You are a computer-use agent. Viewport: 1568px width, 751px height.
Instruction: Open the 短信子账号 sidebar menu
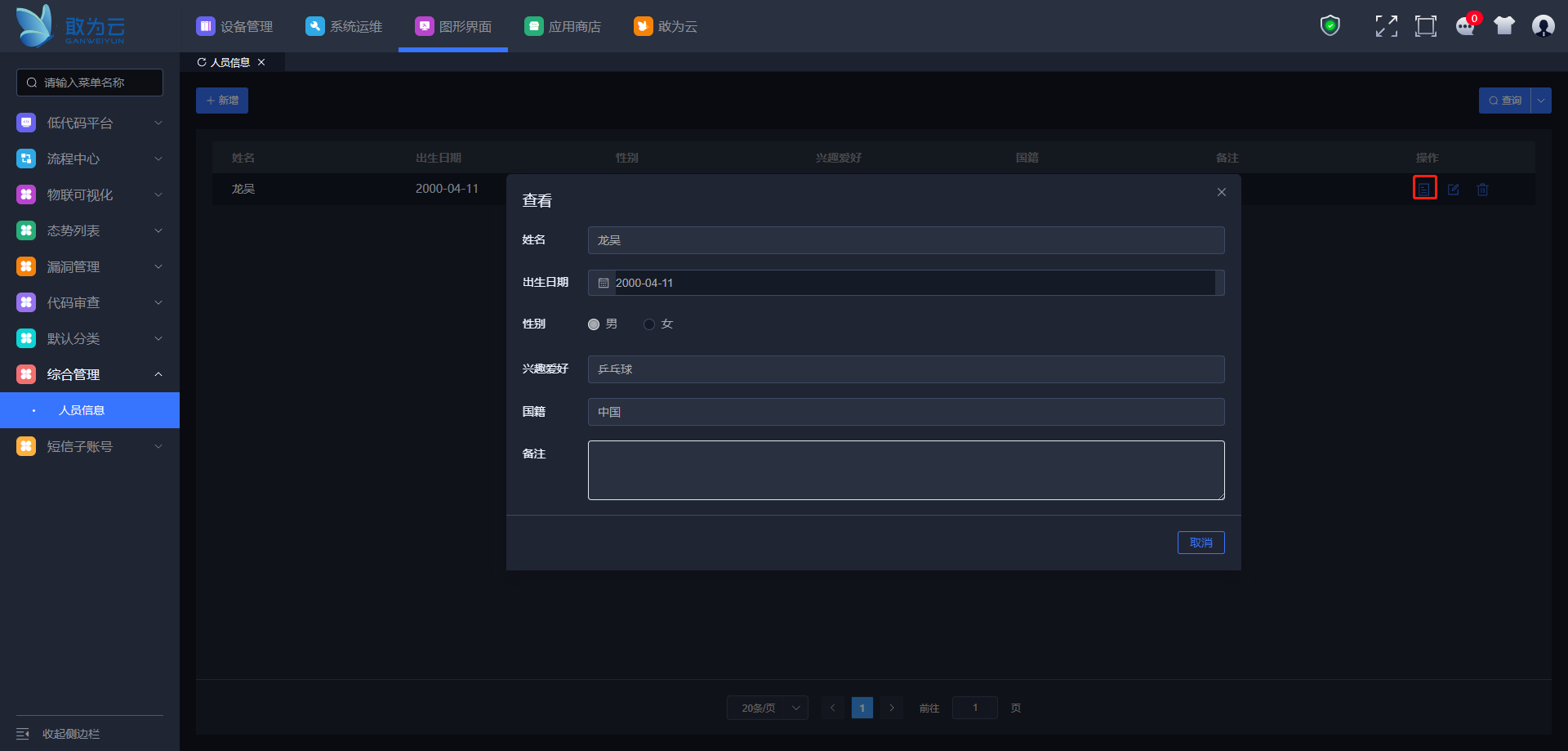click(90, 446)
